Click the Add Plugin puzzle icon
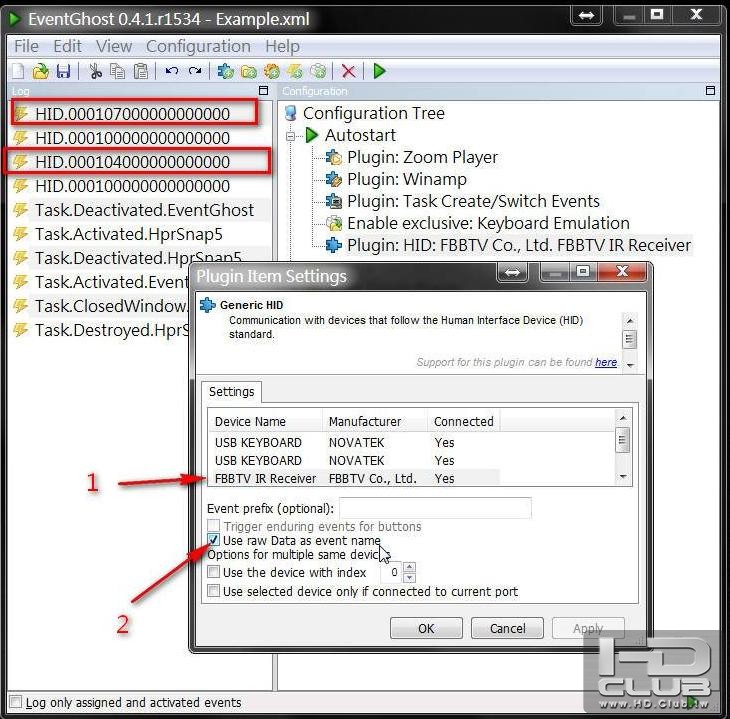 [x=226, y=71]
